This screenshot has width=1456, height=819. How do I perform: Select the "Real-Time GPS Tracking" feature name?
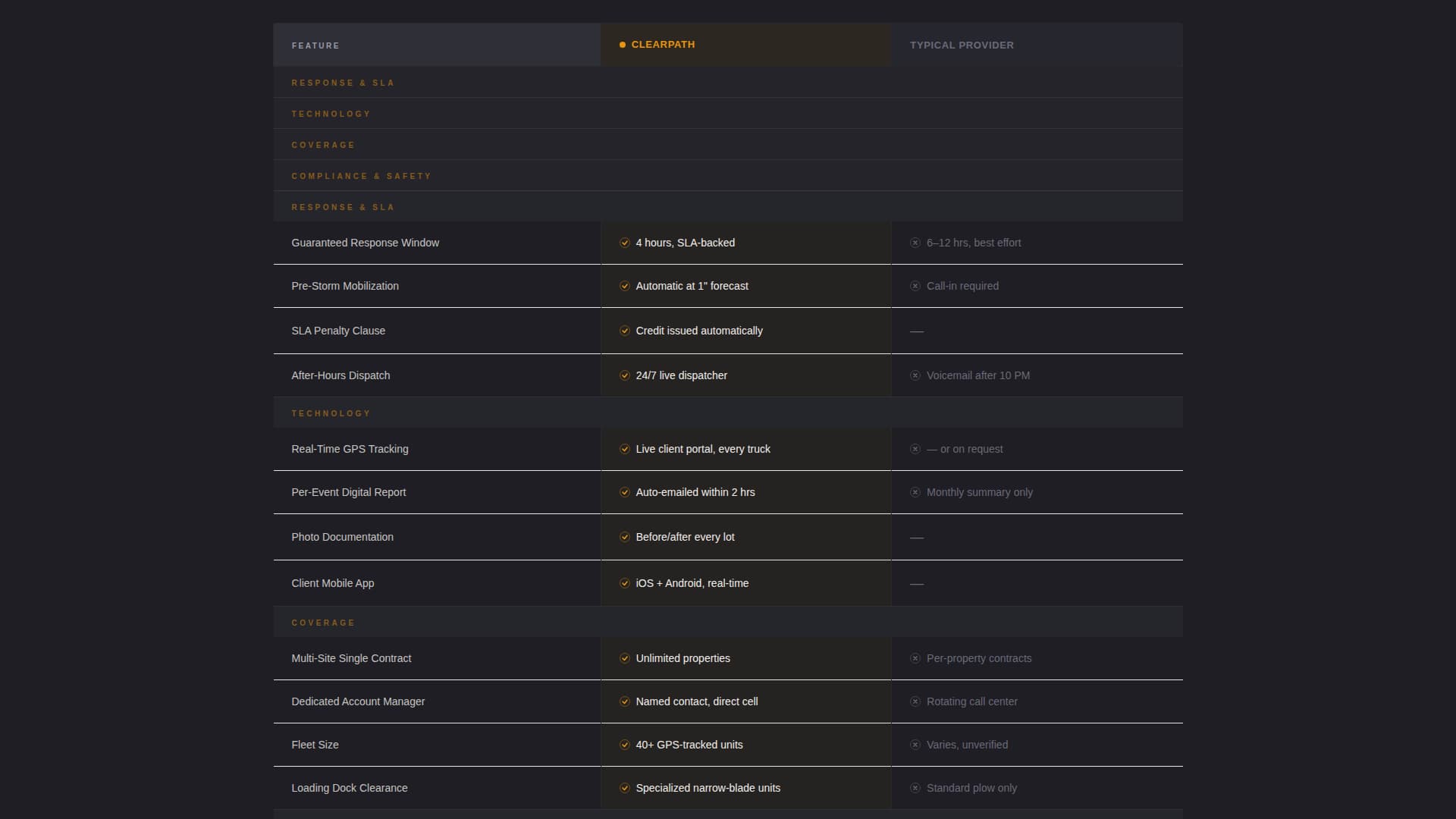tap(350, 449)
